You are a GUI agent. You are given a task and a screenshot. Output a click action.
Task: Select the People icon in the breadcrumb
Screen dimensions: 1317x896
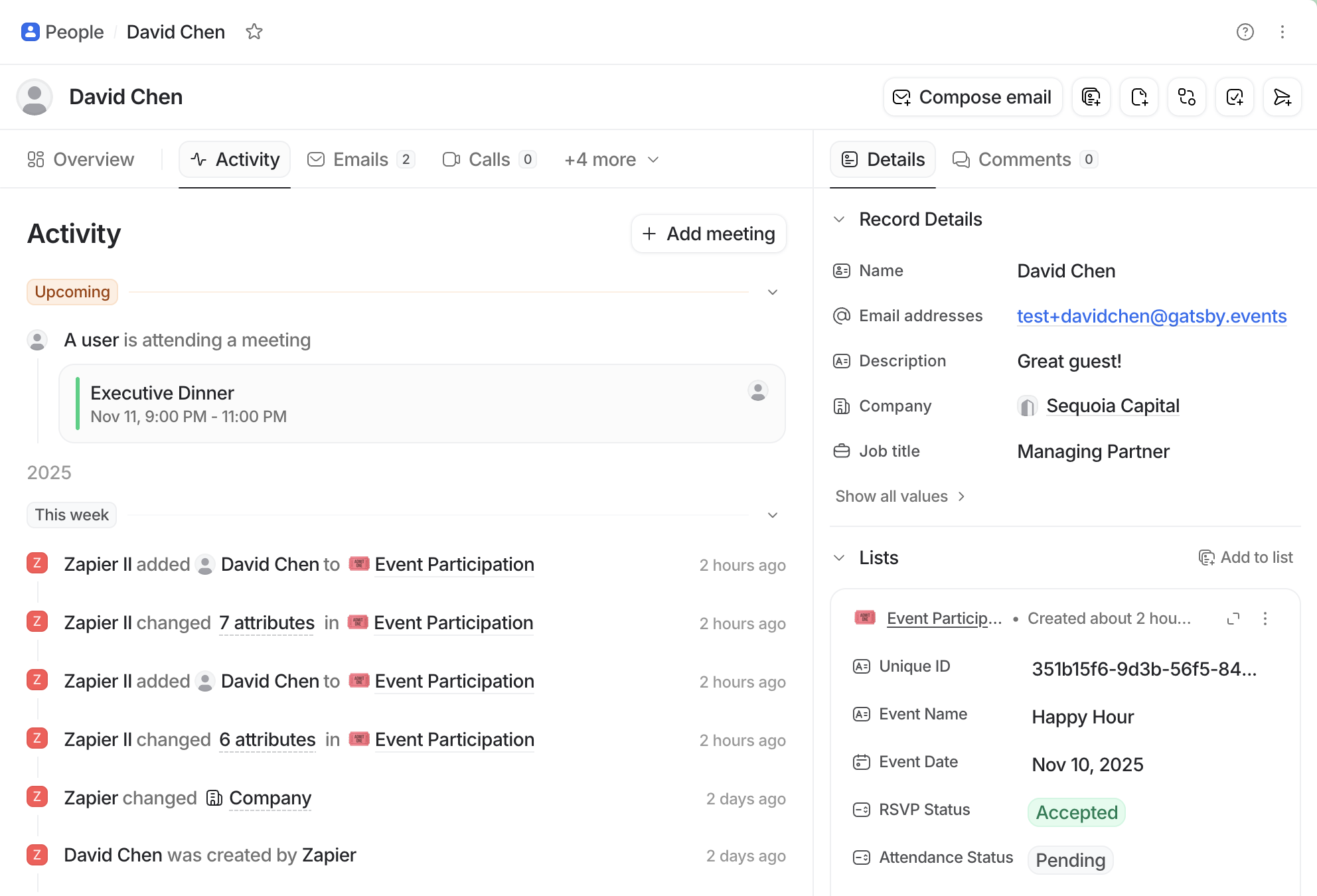coord(31,32)
